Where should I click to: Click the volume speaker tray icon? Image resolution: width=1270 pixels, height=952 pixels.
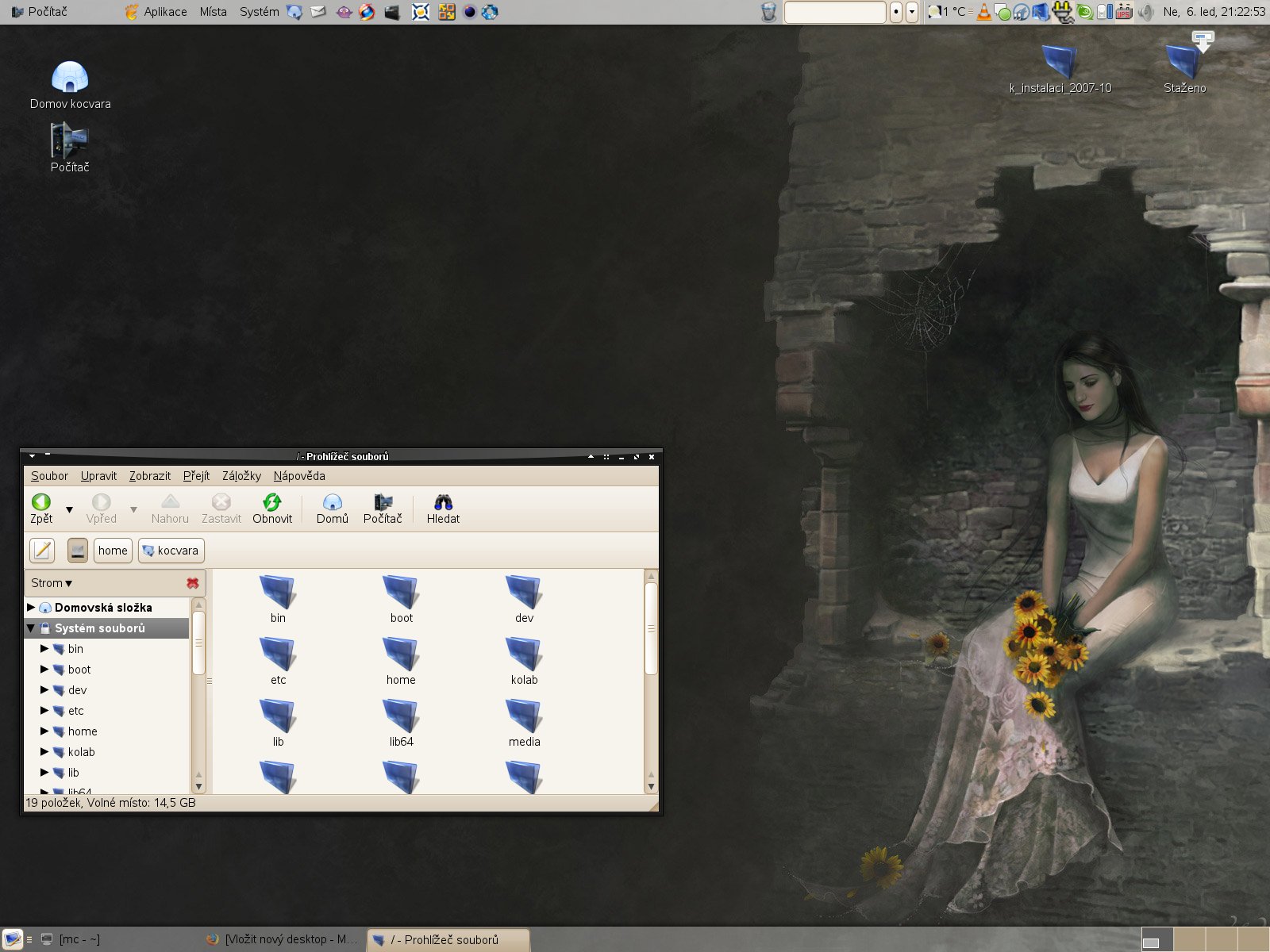click(x=1145, y=12)
